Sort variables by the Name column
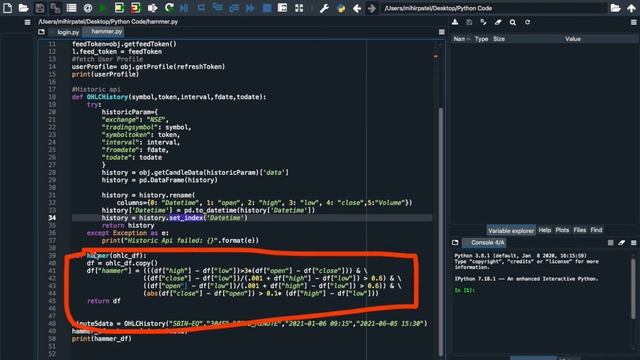 pyautogui.click(x=462, y=39)
